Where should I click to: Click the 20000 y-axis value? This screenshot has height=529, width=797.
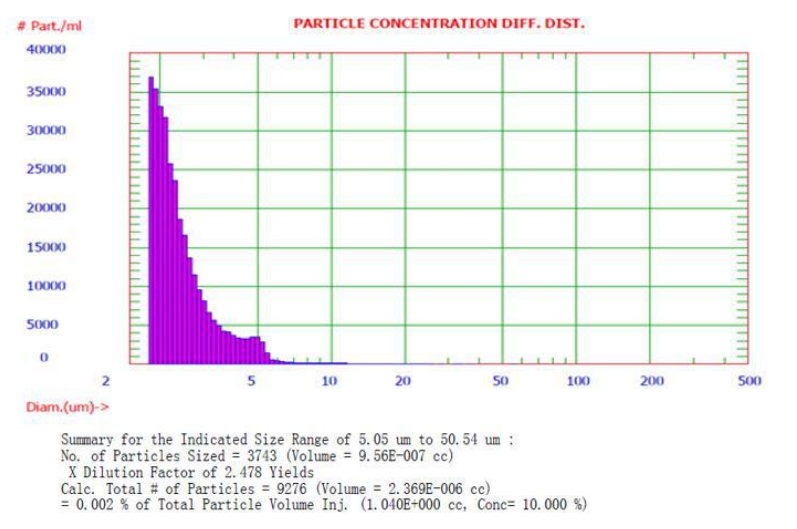coord(46,207)
